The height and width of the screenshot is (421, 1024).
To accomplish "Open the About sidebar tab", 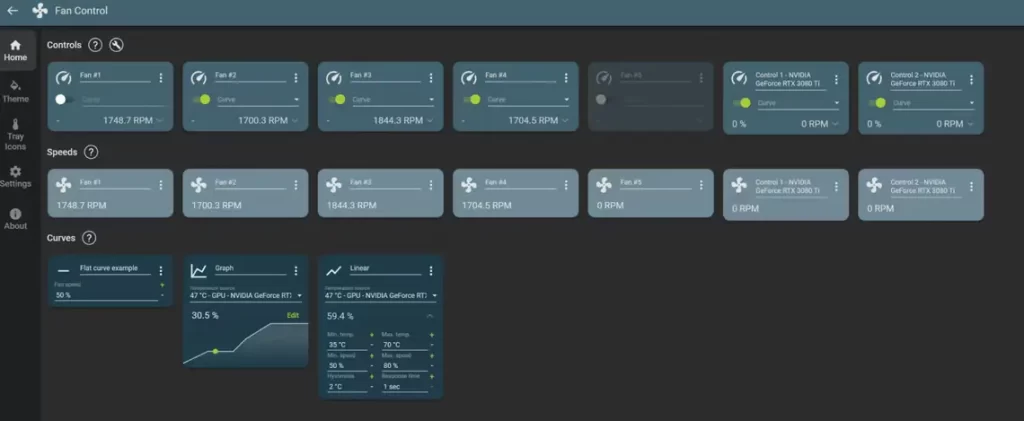I will tap(16, 219).
